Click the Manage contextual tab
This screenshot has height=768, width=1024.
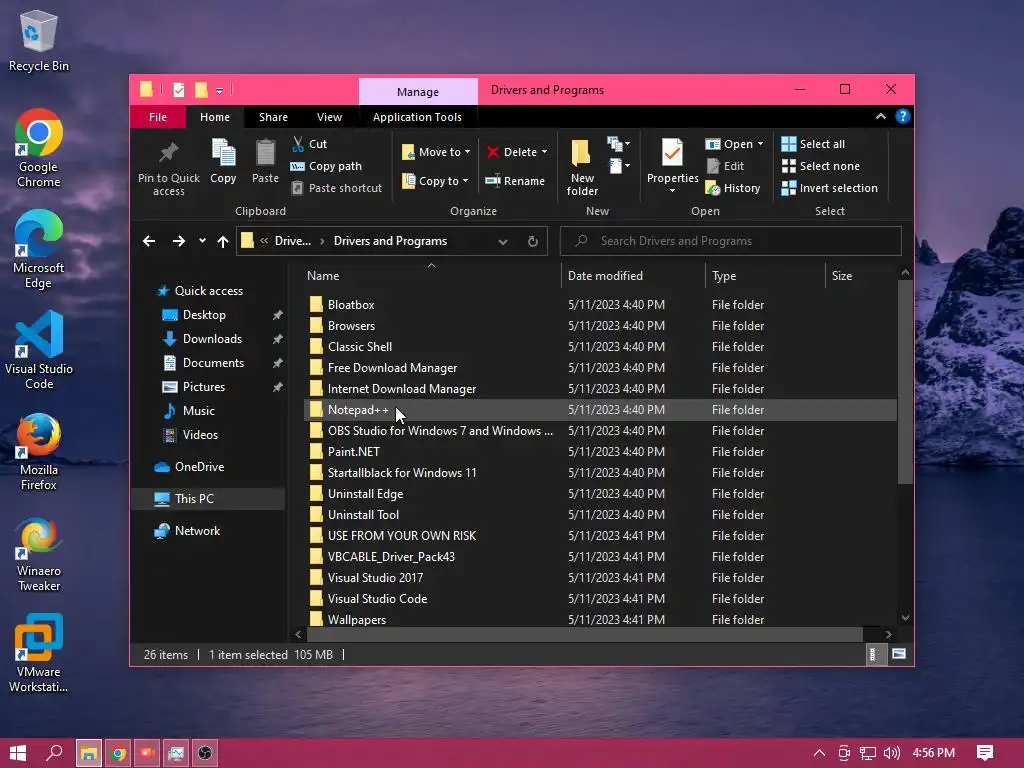(x=418, y=92)
